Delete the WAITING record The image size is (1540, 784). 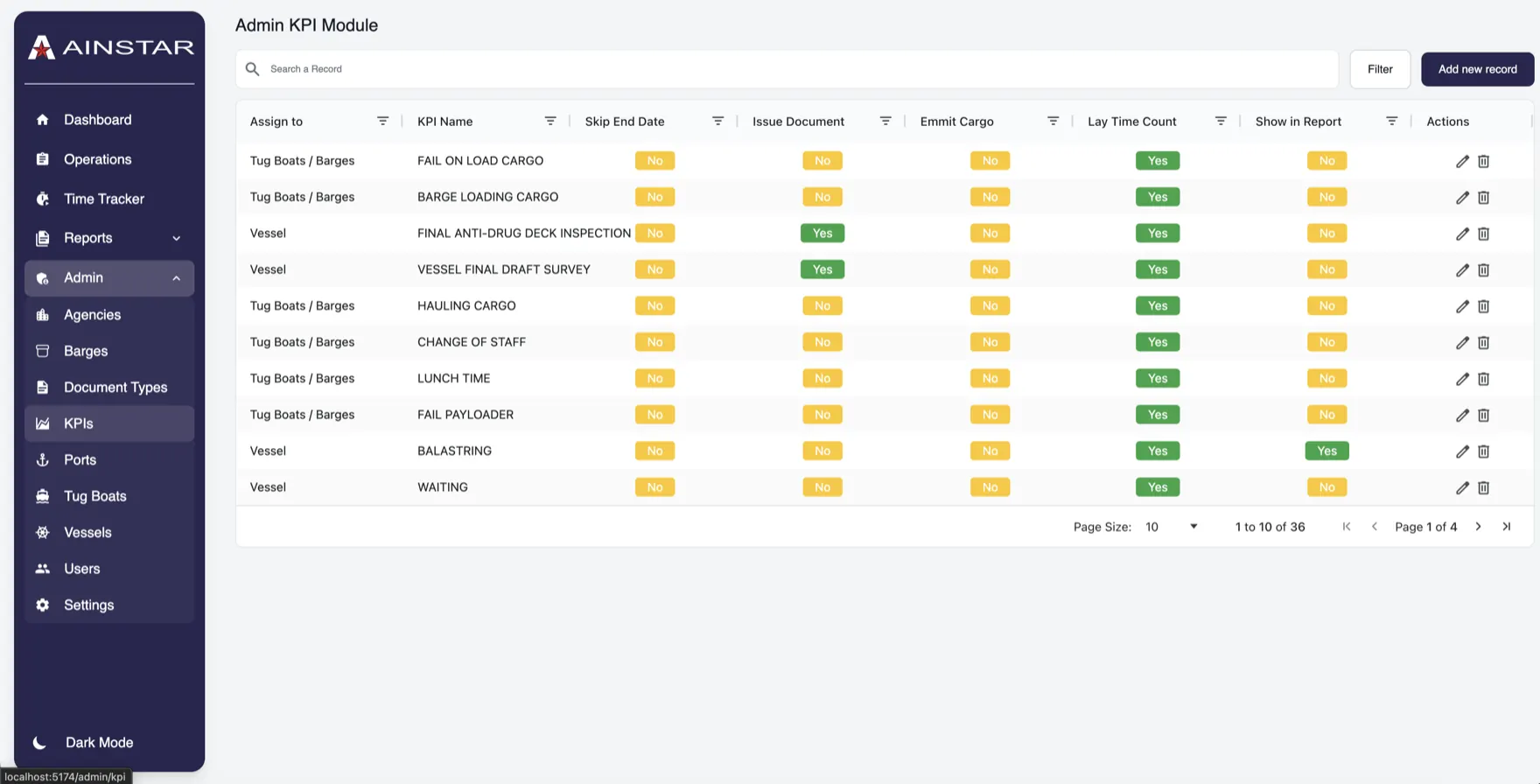click(x=1483, y=488)
